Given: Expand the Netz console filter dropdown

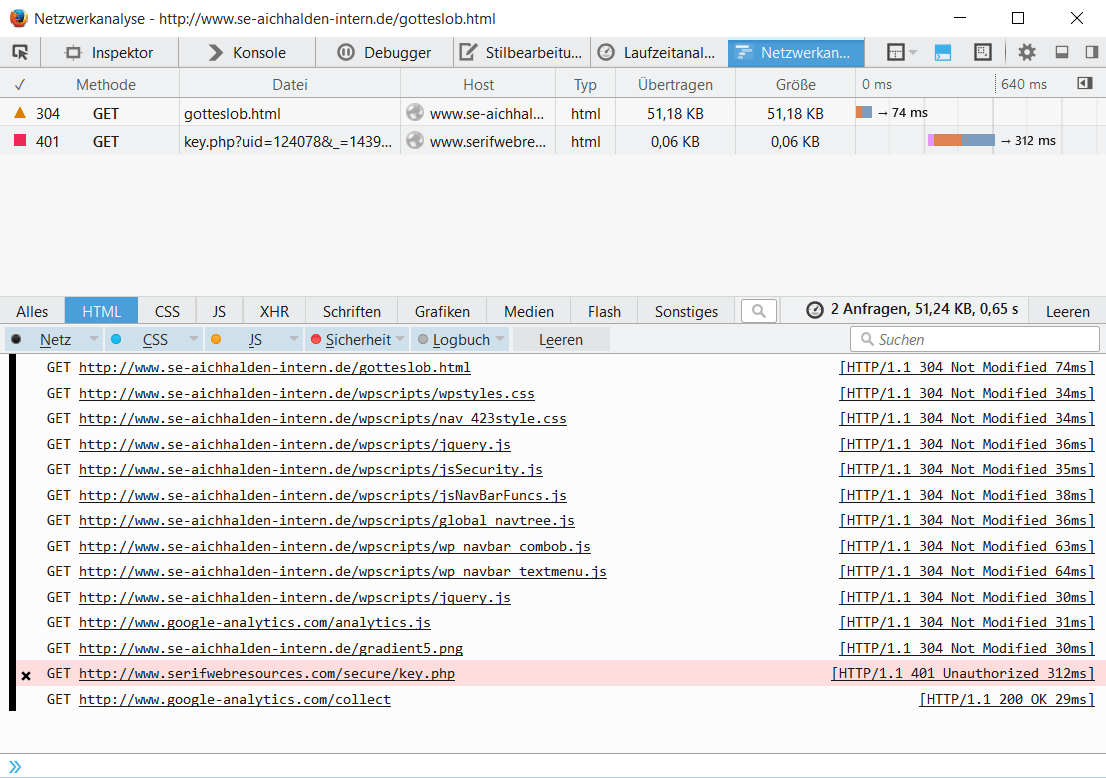Looking at the screenshot, I should point(92,340).
